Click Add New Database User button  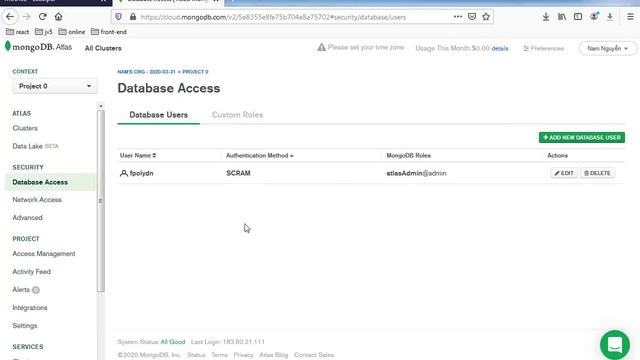click(x=582, y=138)
